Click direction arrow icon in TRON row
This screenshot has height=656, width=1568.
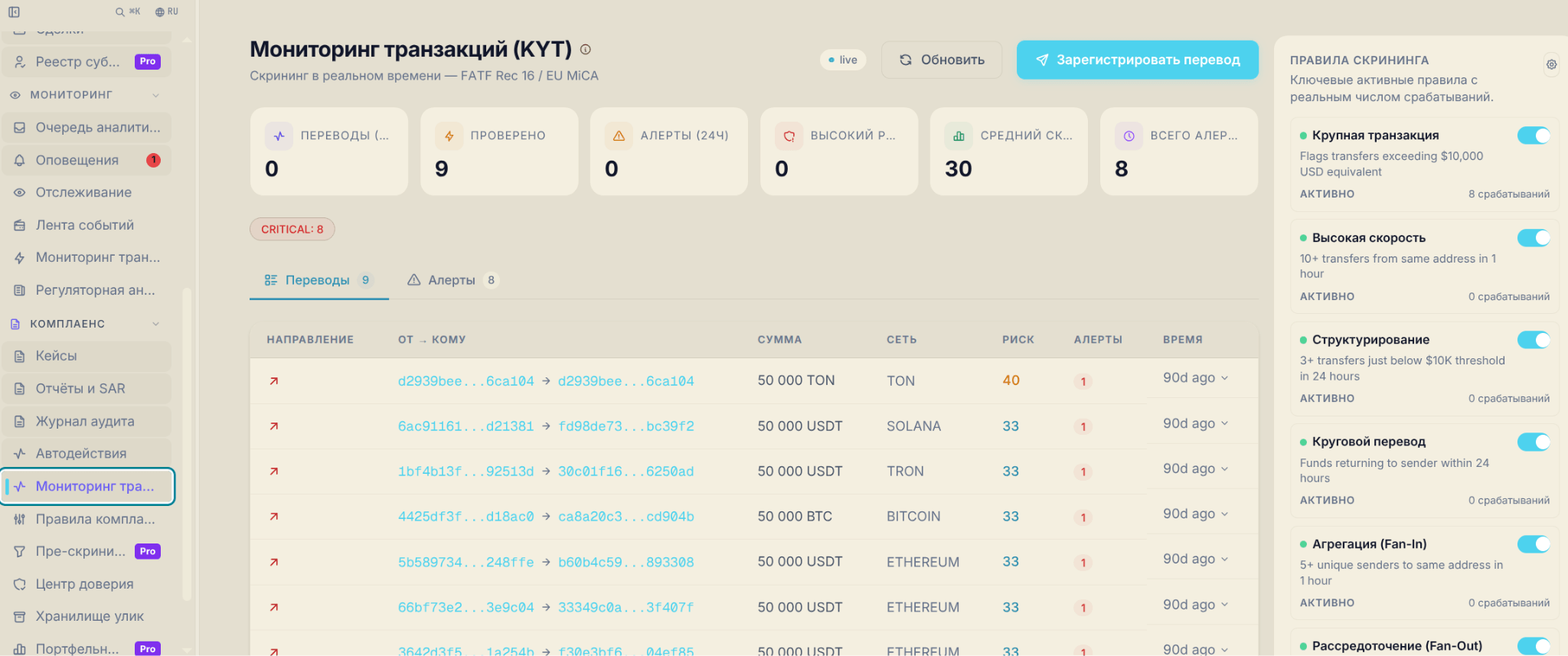tap(273, 472)
